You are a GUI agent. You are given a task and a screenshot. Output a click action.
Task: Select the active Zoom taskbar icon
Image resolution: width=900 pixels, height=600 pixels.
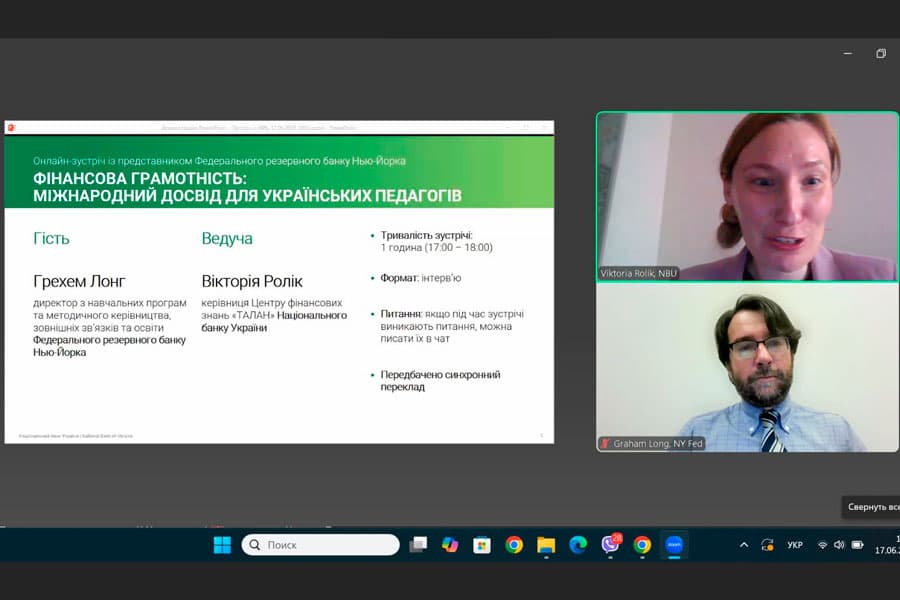tap(674, 545)
